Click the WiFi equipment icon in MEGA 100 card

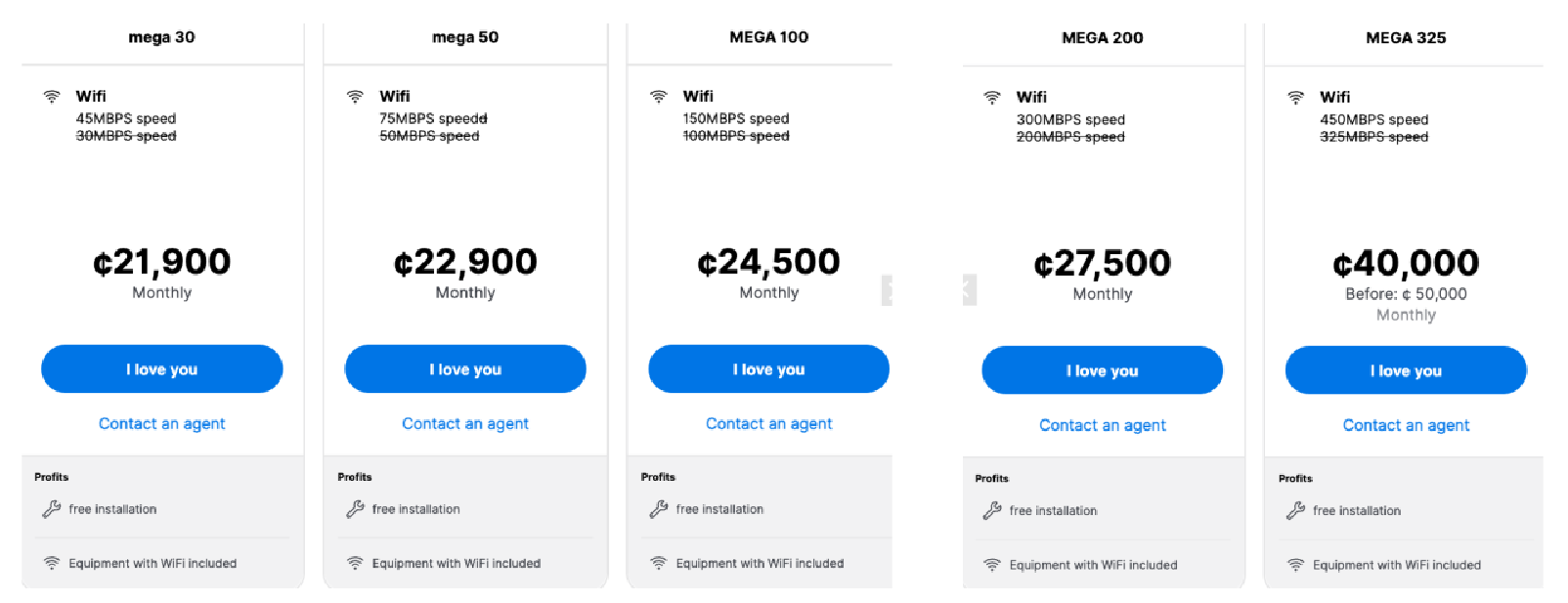tap(659, 563)
